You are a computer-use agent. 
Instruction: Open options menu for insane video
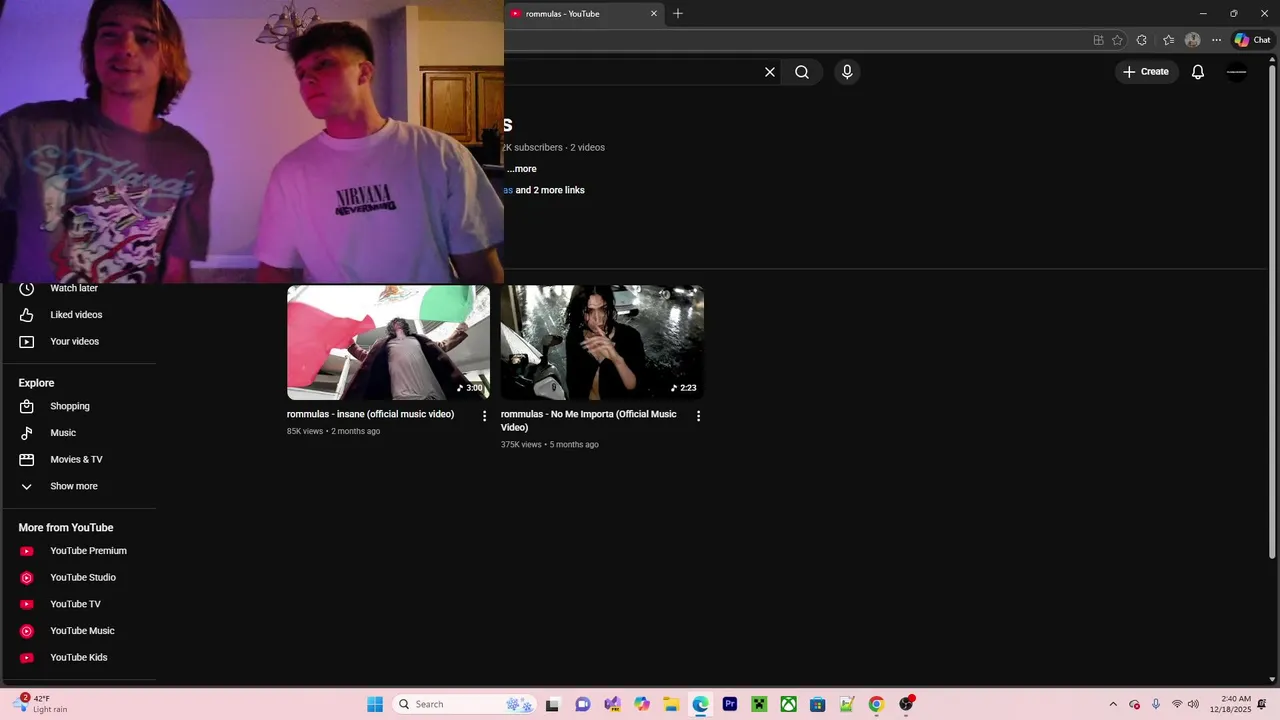coord(485,416)
